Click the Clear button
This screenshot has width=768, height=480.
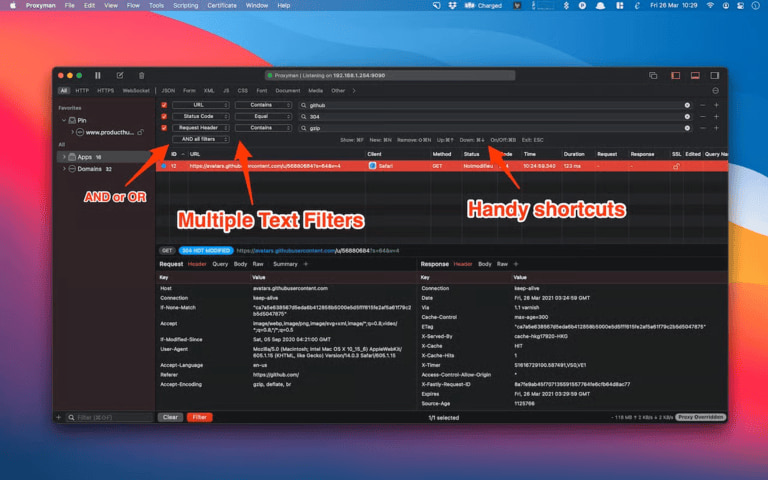(x=170, y=417)
